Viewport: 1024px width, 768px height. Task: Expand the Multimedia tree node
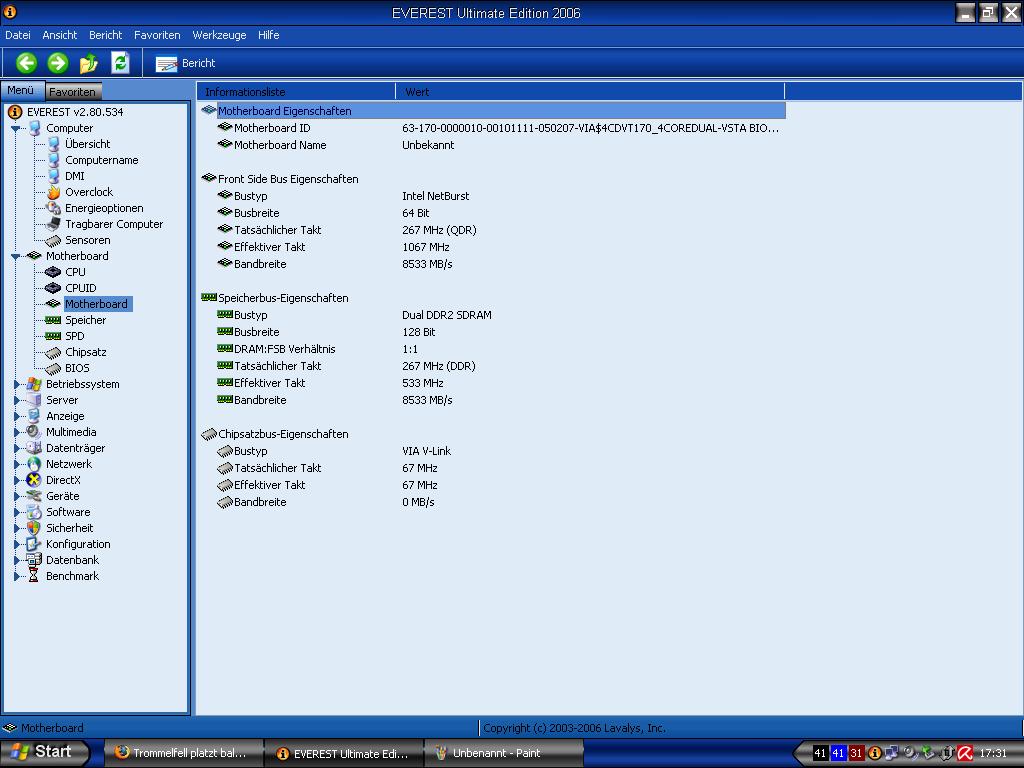[16, 432]
